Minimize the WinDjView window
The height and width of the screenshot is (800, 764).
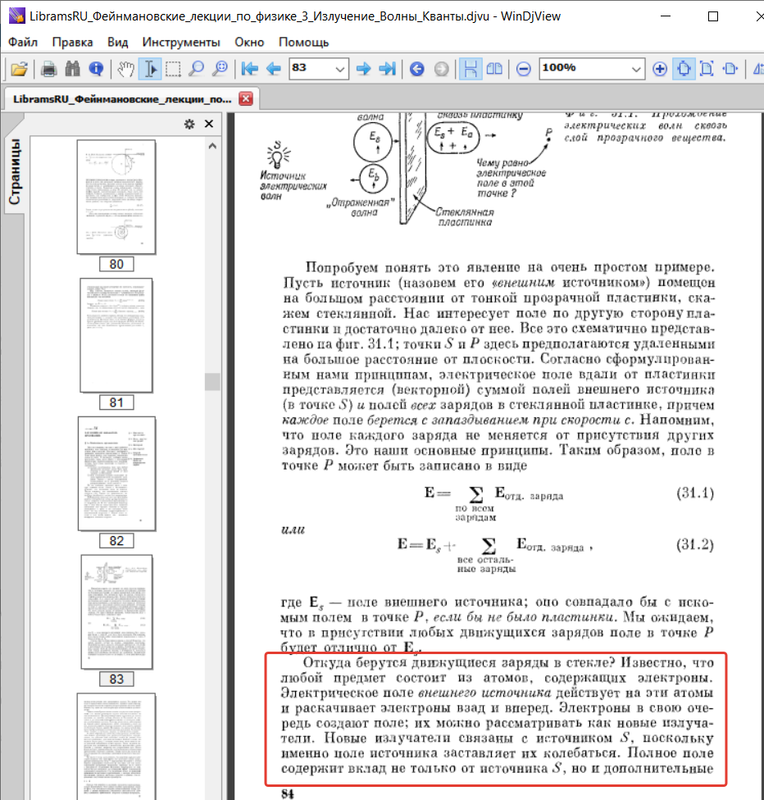(666, 16)
